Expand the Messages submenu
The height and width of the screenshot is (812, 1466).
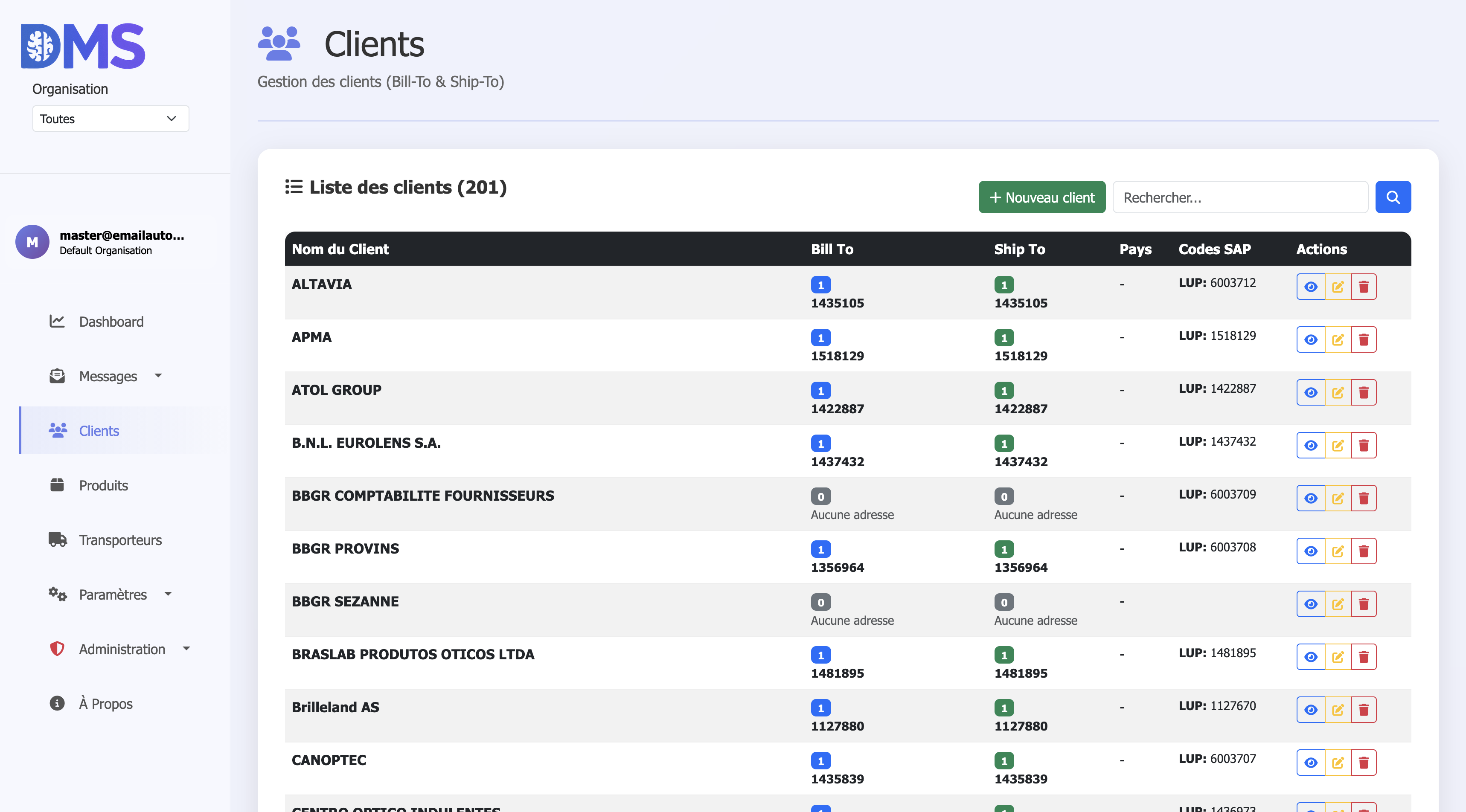click(x=107, y=376)
